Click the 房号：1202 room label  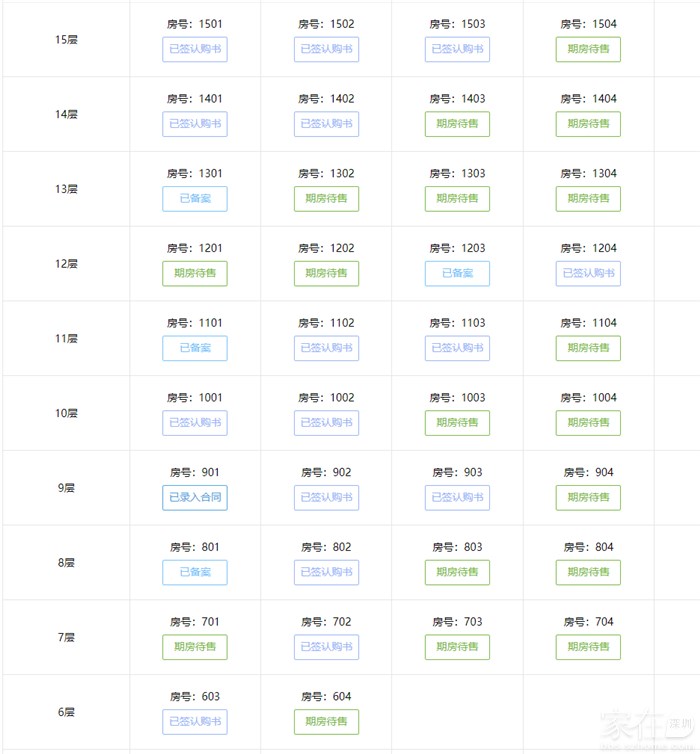[326, 248]
